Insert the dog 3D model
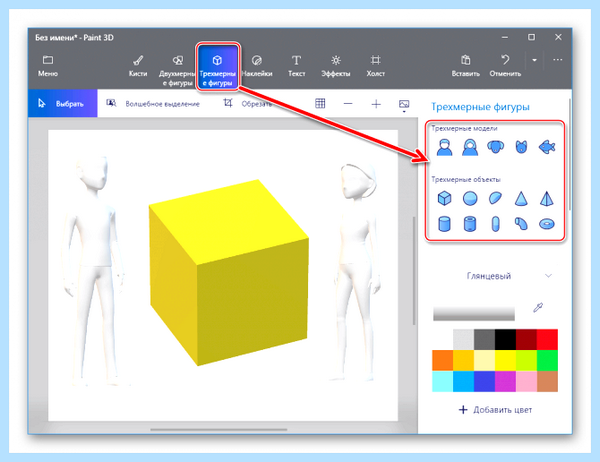Image resolution: width=600 pixels, height=462 pixels. click(496, 147)
